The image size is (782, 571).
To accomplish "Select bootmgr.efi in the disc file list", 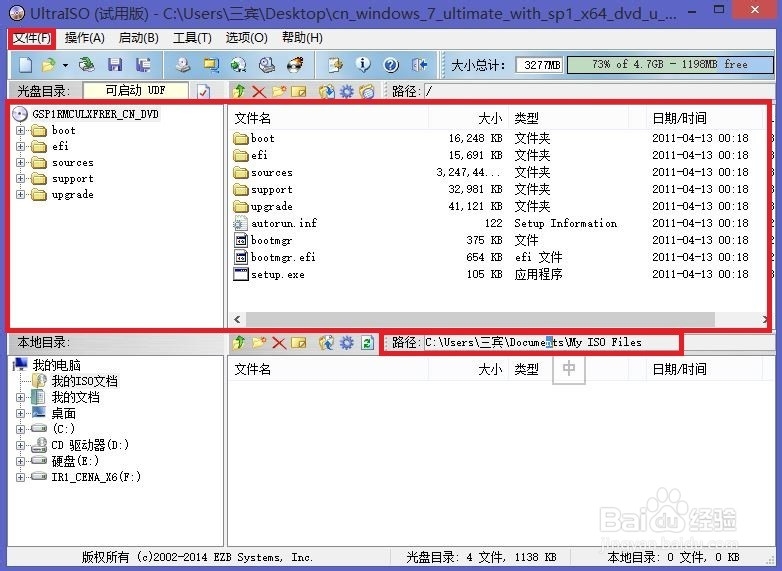I will [283, 257].
